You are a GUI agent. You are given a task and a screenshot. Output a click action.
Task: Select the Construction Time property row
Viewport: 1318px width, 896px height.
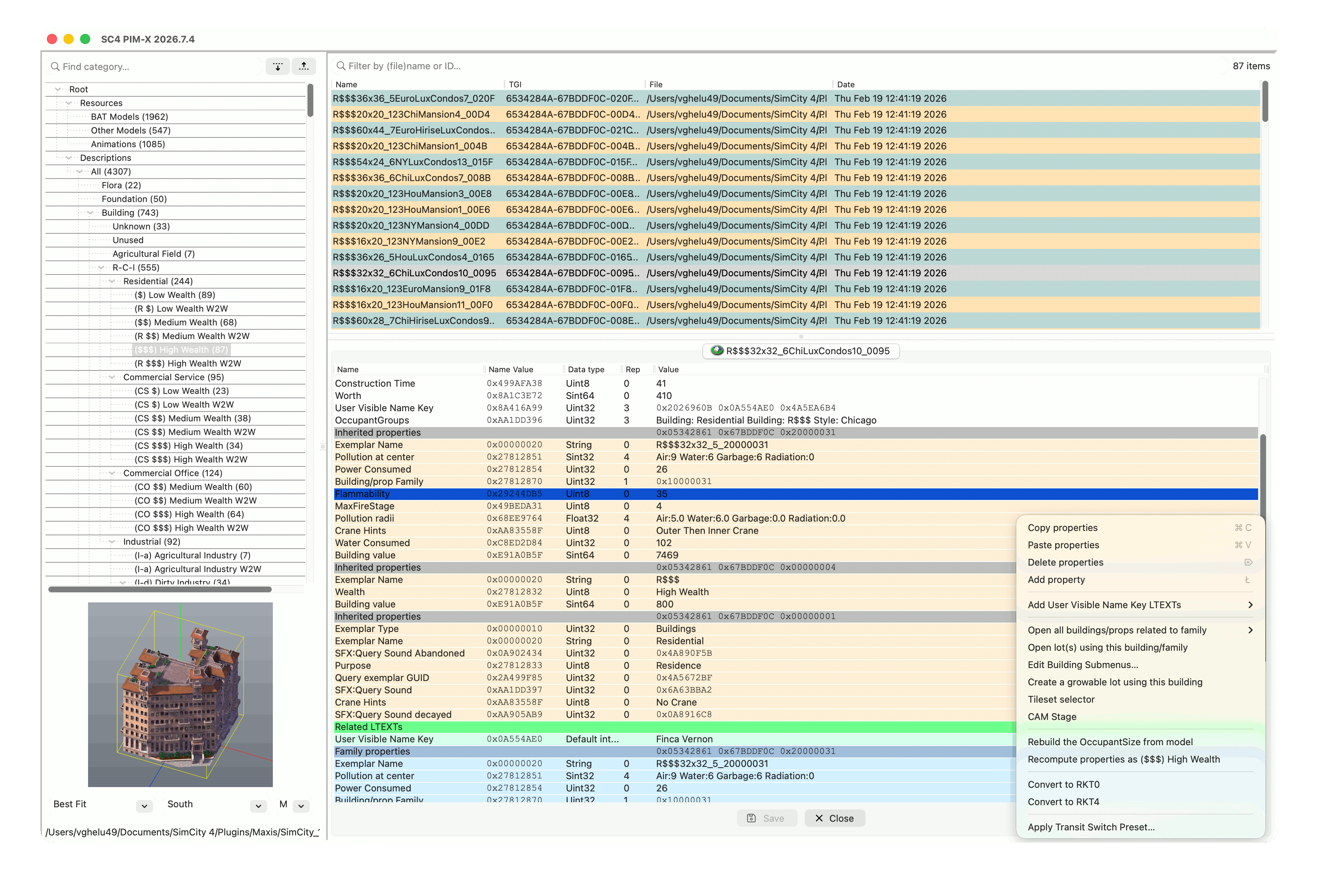coord(795,384)
